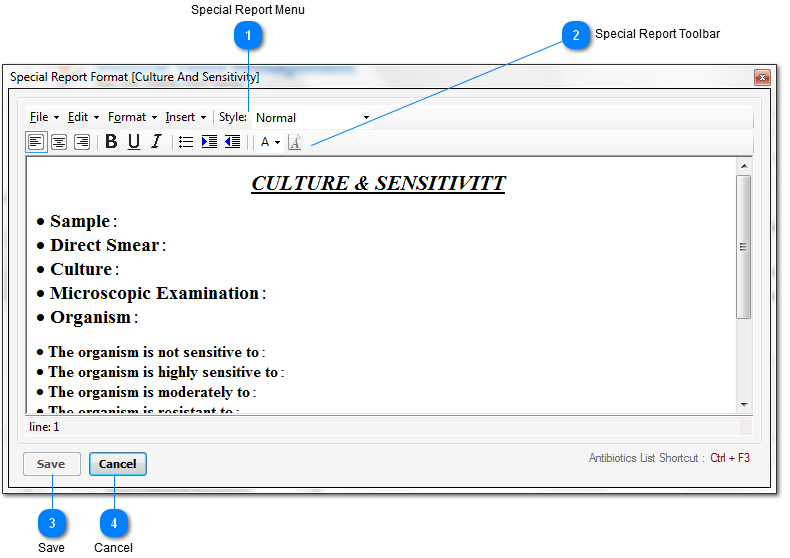790x558 pixels.
Task: Align text left in the toolbar
Action: [x=36, y=142]
